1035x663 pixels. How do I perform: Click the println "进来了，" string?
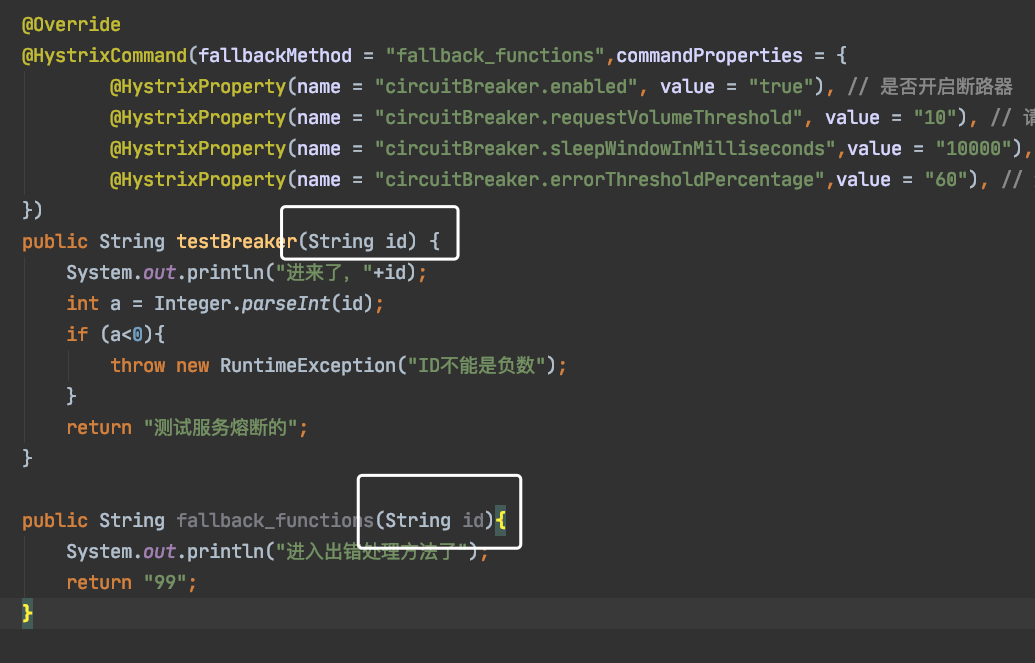coord(324,273)
